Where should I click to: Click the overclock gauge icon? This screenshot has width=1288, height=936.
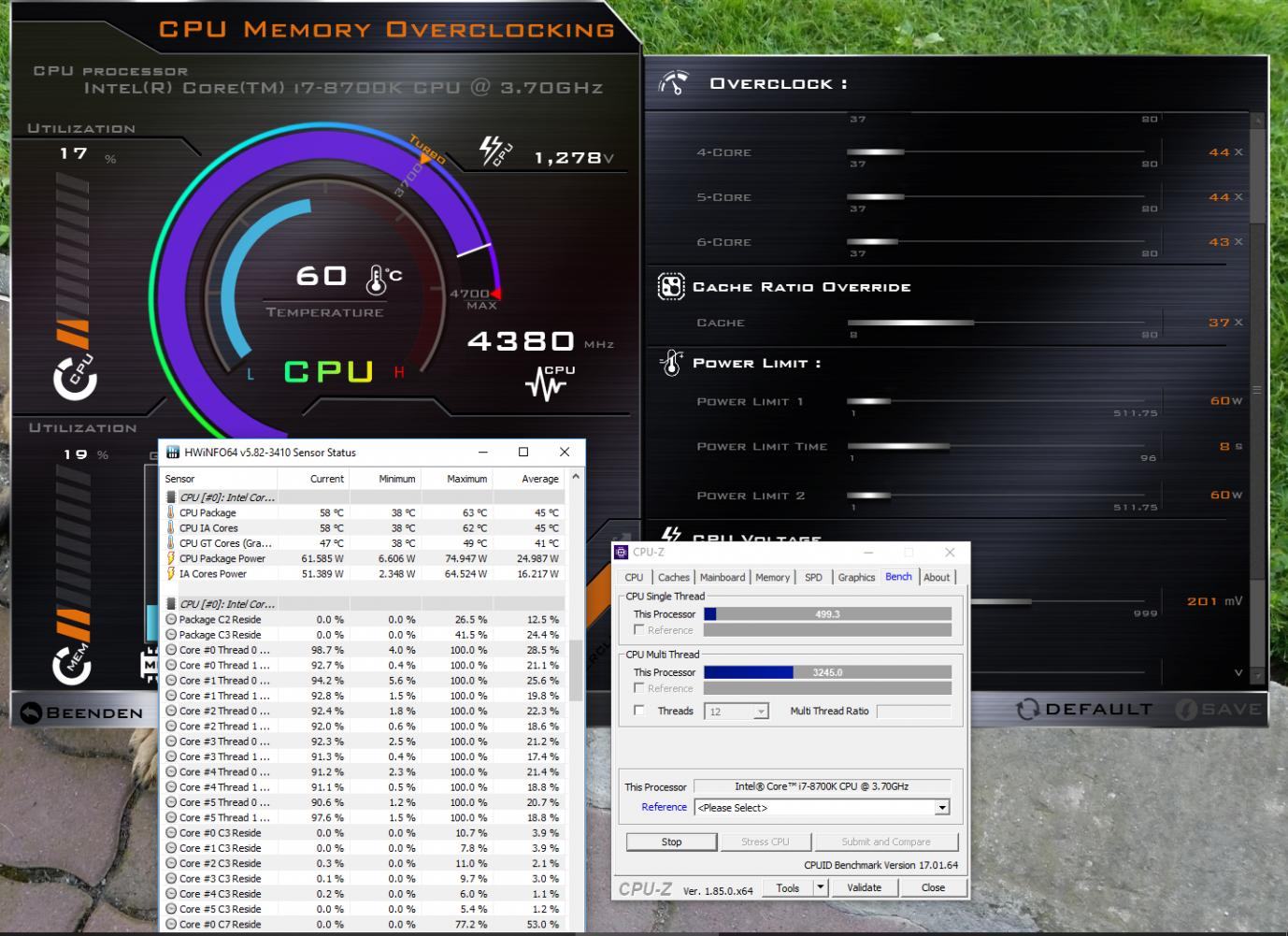673,83
